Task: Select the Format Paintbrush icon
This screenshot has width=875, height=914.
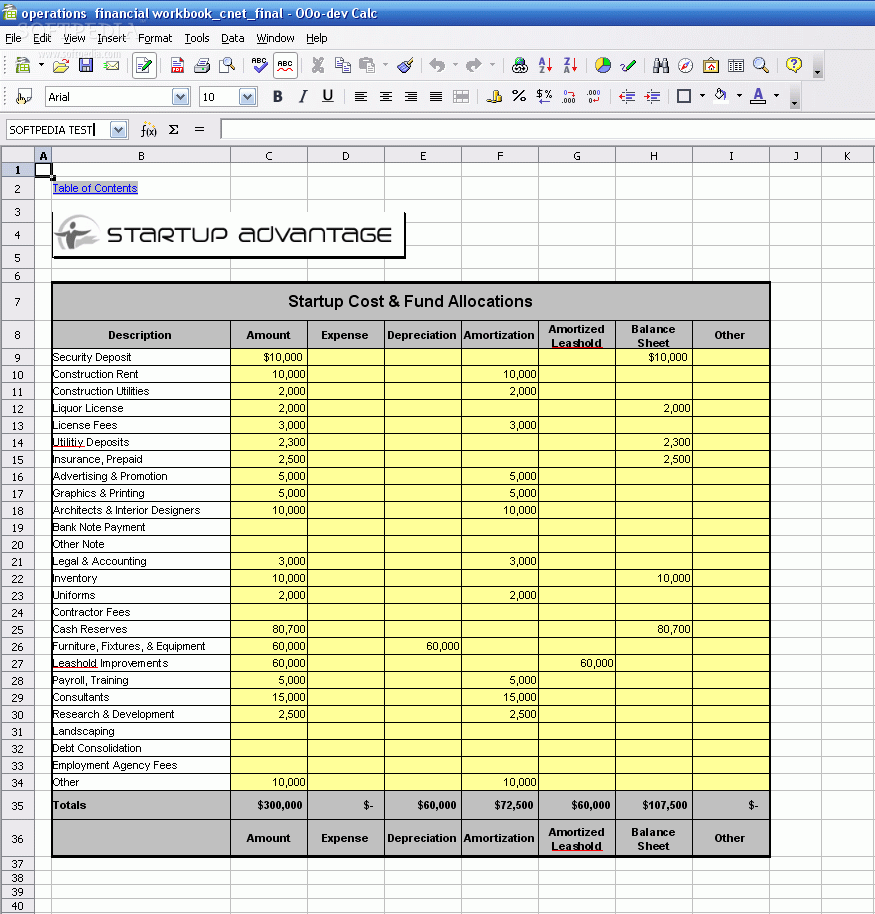Action: (405, 65)
